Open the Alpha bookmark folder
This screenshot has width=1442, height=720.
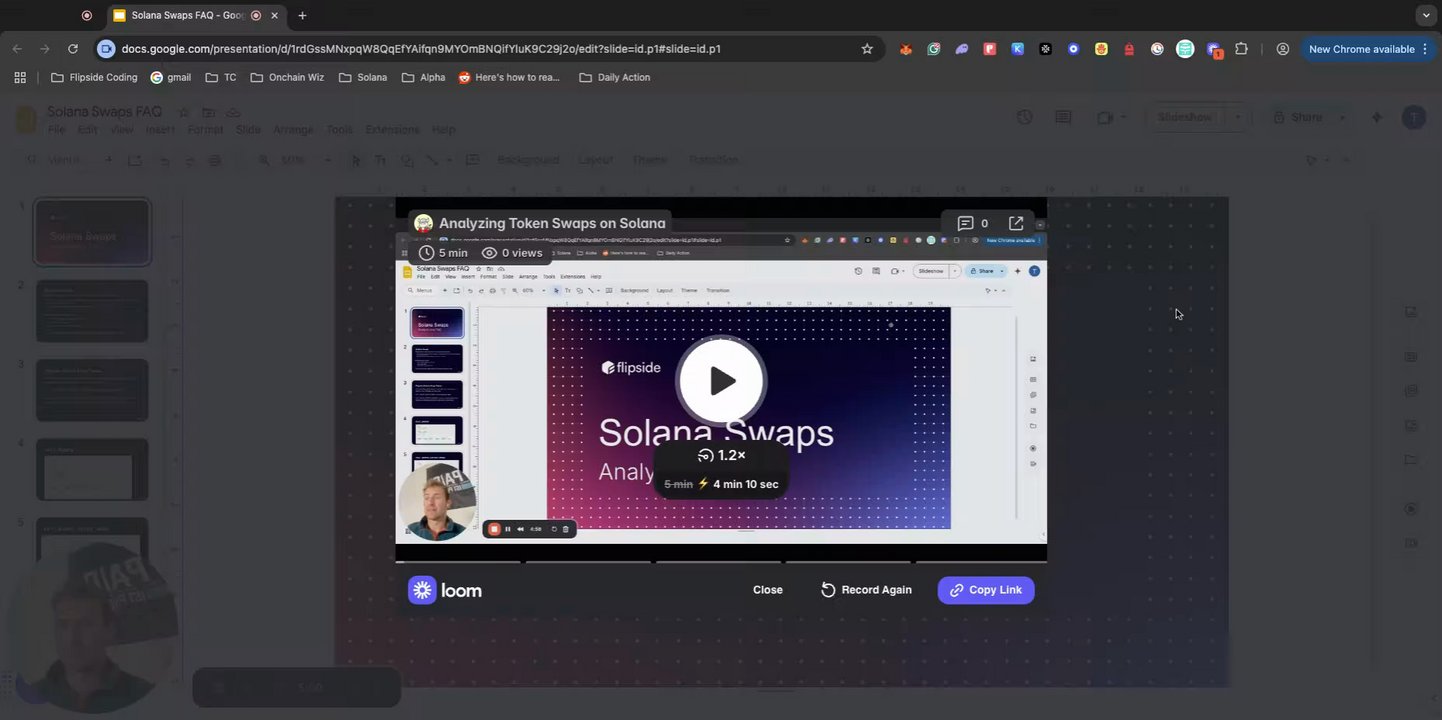(x=423, y=77)
